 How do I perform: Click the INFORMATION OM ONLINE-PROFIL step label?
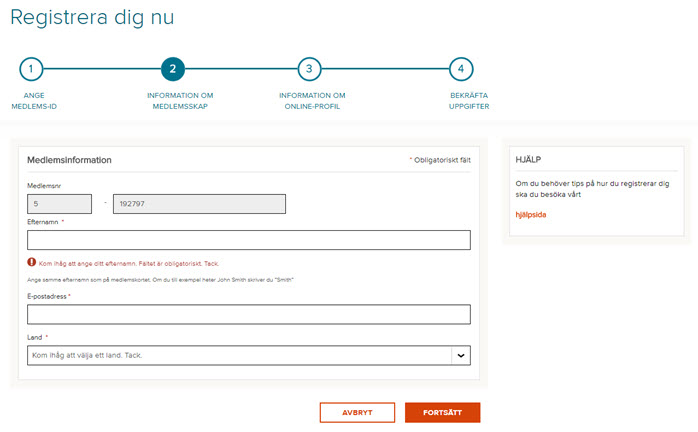[312, 101]
